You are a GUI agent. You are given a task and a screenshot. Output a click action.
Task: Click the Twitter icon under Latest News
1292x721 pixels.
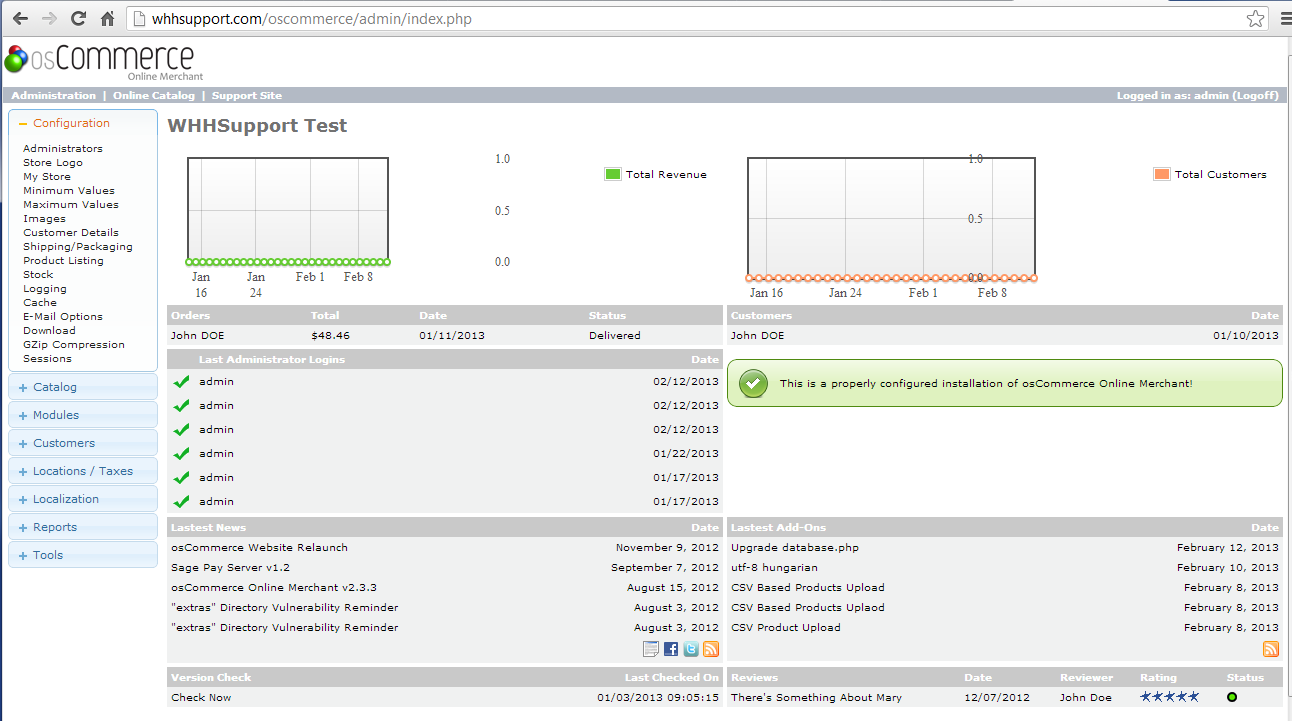point(691,649)
